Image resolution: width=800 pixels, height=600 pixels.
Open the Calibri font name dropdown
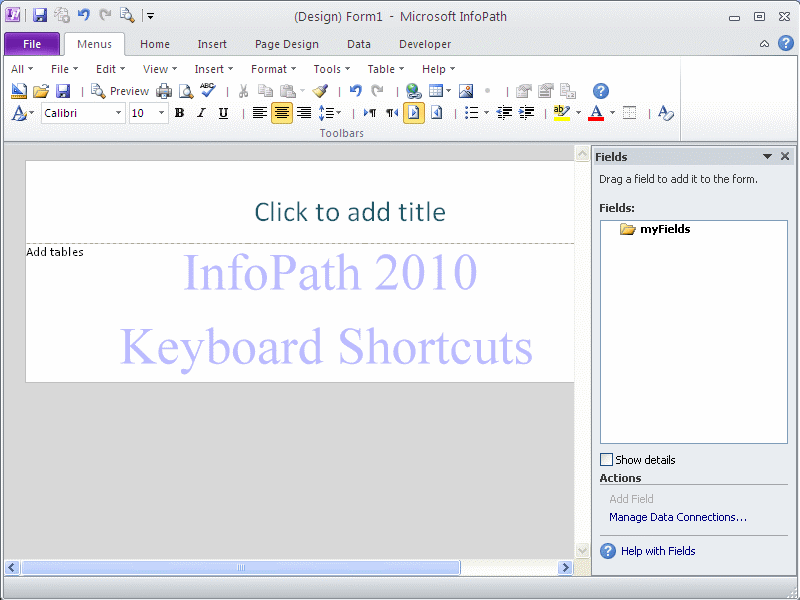[118, 113]
